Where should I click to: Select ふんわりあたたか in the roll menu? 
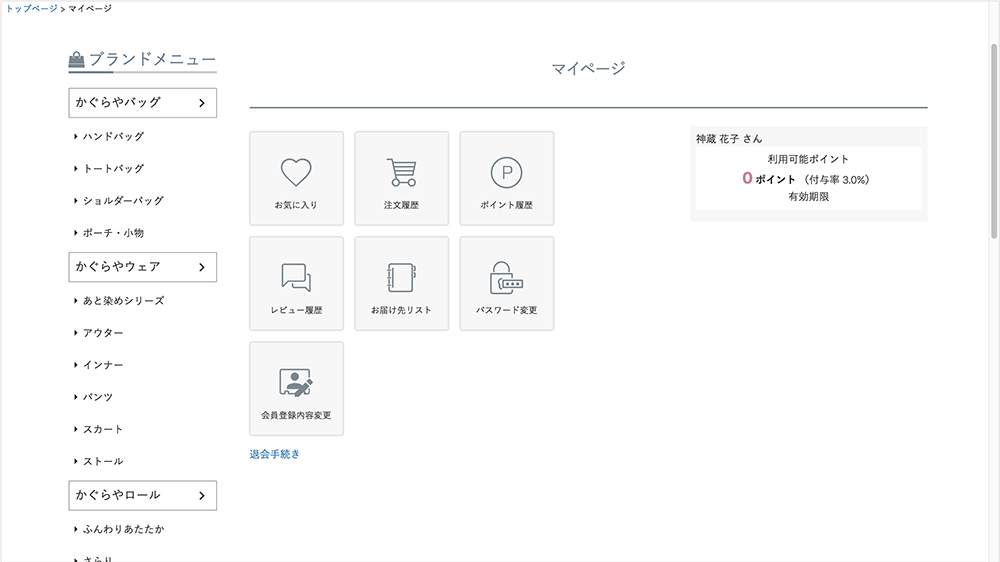click(123, 528)
